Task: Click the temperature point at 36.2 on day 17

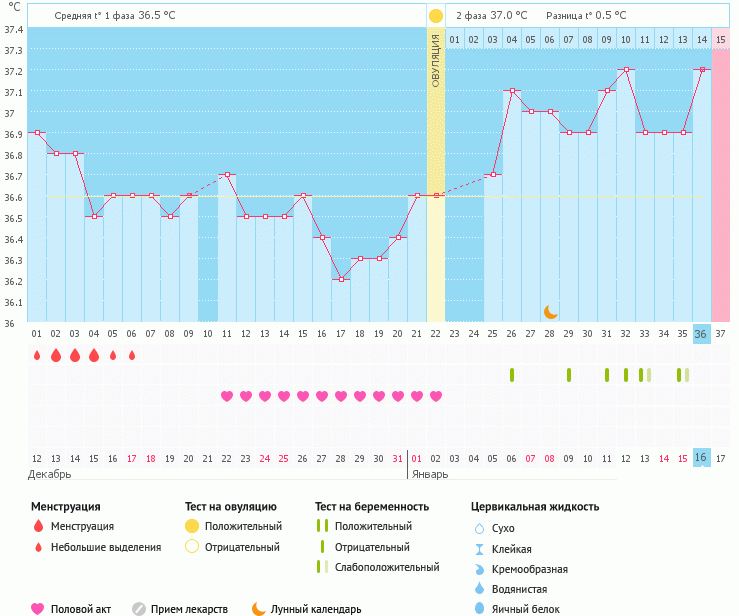Action: pyautogui.click(x=341, y=279)
